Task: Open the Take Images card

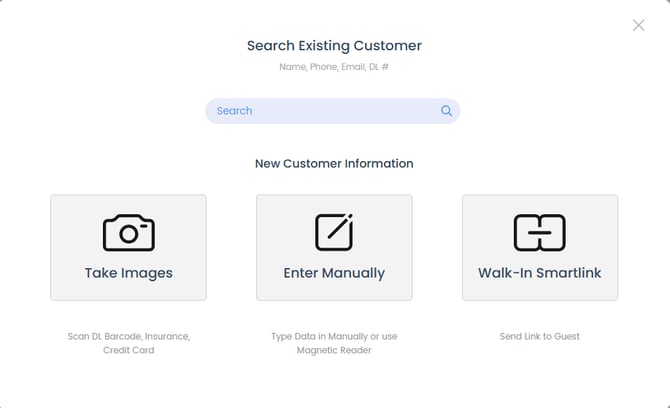Action: 128,248
